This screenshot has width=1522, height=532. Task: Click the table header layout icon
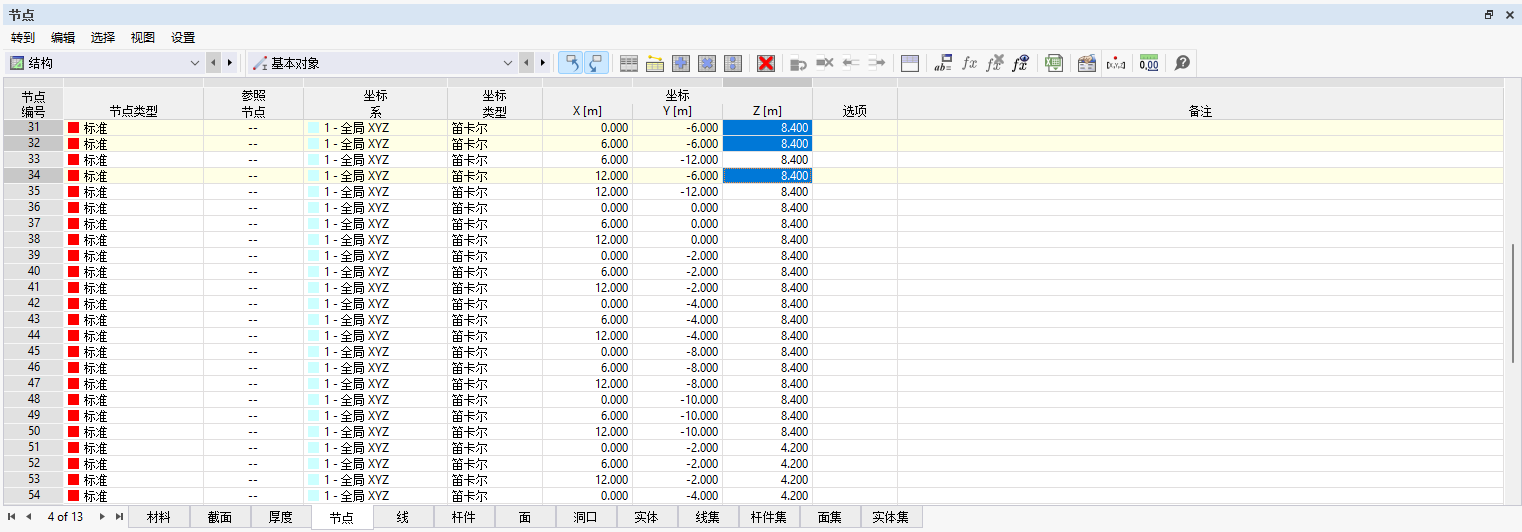[909, 63]
